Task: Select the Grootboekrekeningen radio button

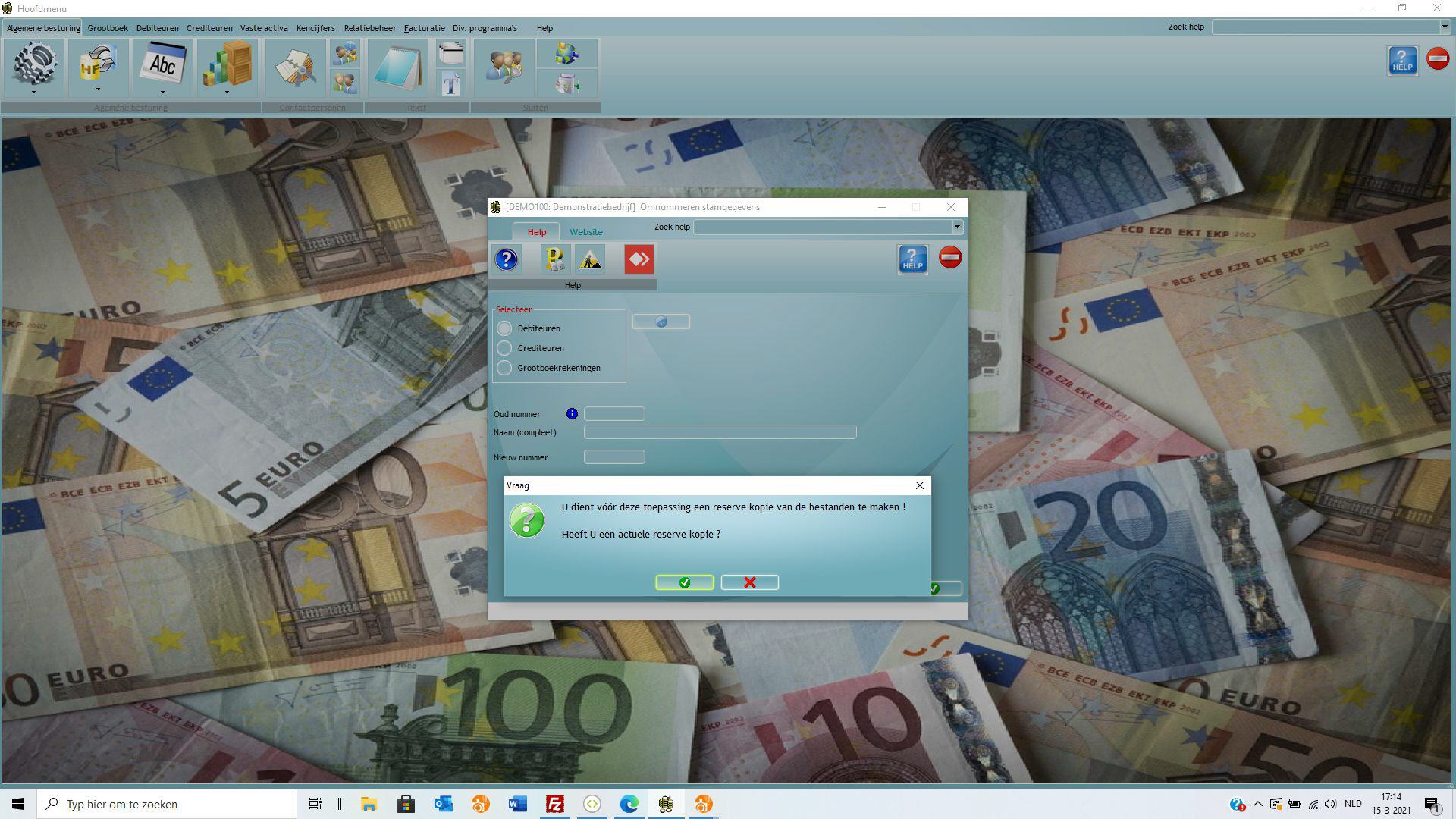Action: pyautogui.click(x=504, y=368)
